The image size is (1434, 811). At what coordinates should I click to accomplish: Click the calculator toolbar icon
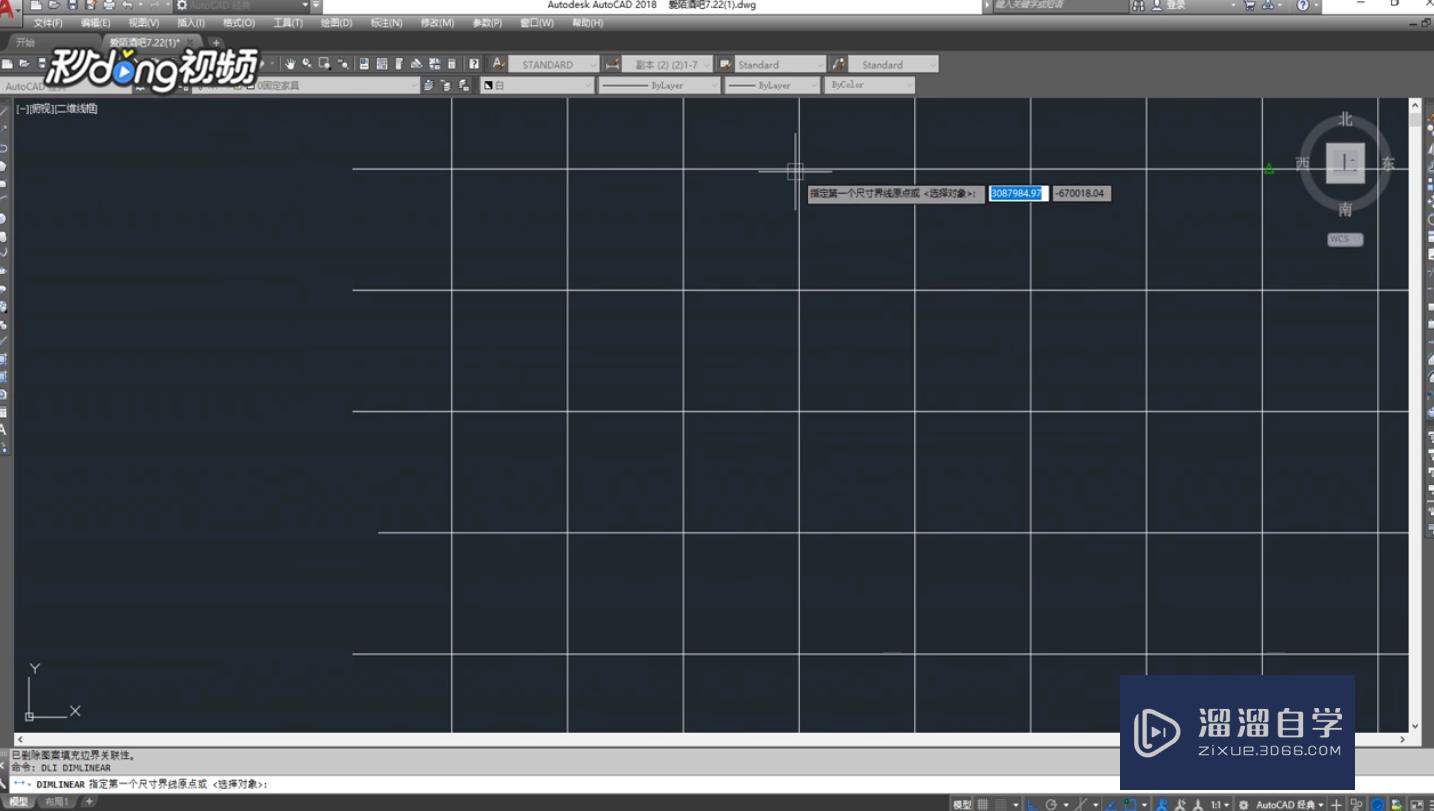(x=452, y=64)
